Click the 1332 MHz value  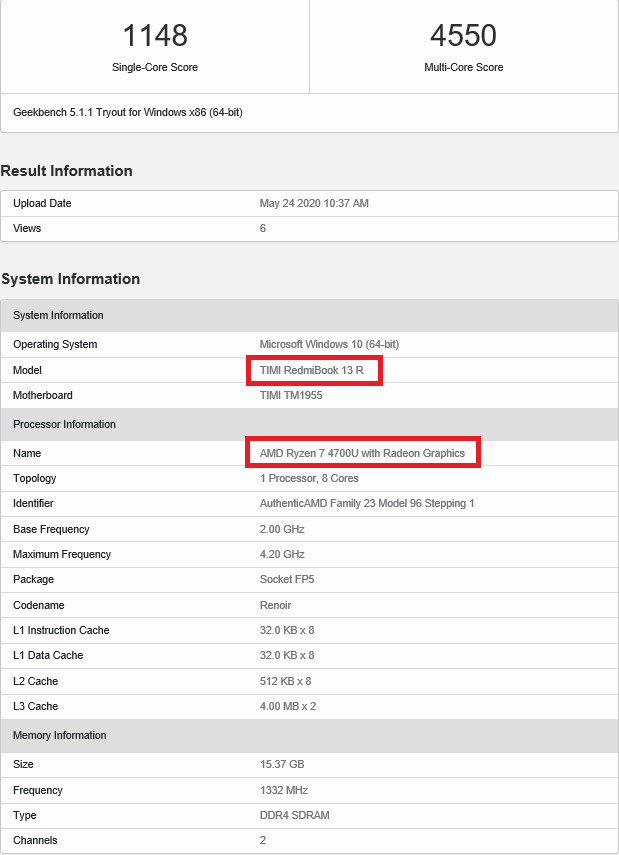pos(284,790)
